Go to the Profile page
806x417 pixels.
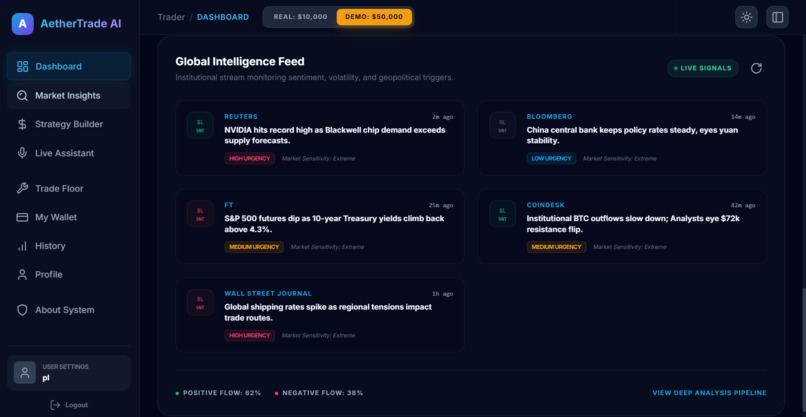click(x=69, y=275)
